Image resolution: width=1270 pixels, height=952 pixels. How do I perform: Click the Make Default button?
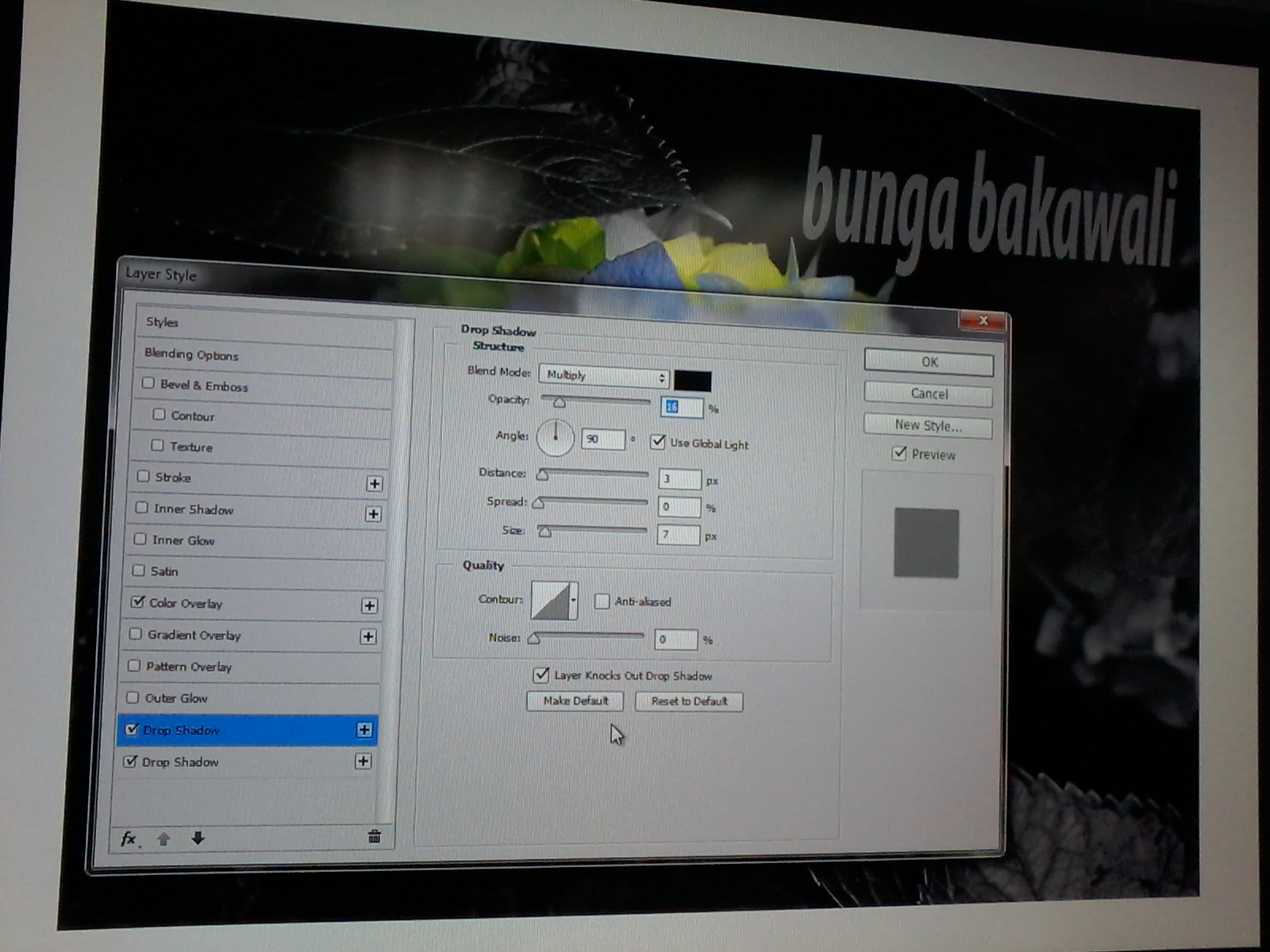pyautogui.click(x=575, y=701)
